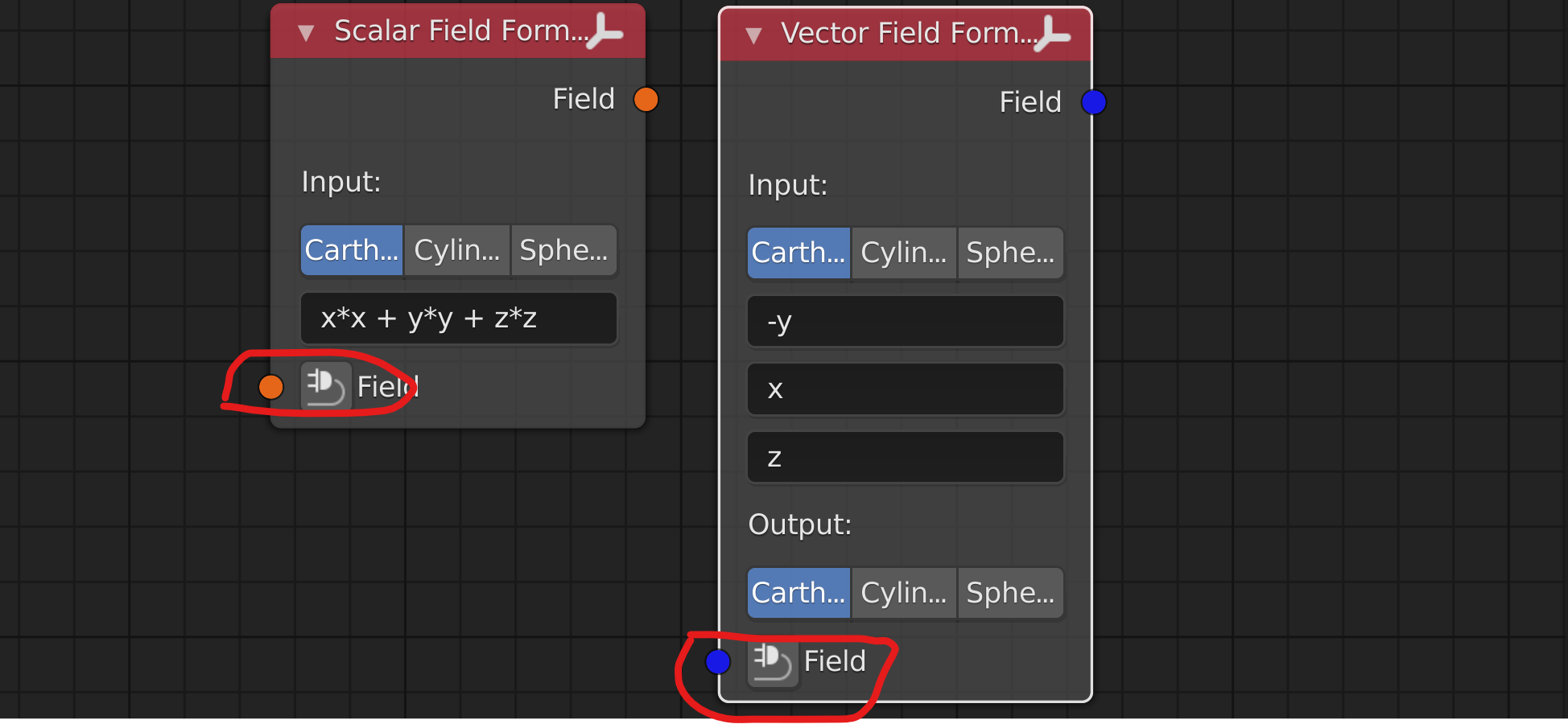This screenshot has height=724, width=1568.
Task: Click the Scalar Field node axes icon
Action: click(x=605, y=32)
